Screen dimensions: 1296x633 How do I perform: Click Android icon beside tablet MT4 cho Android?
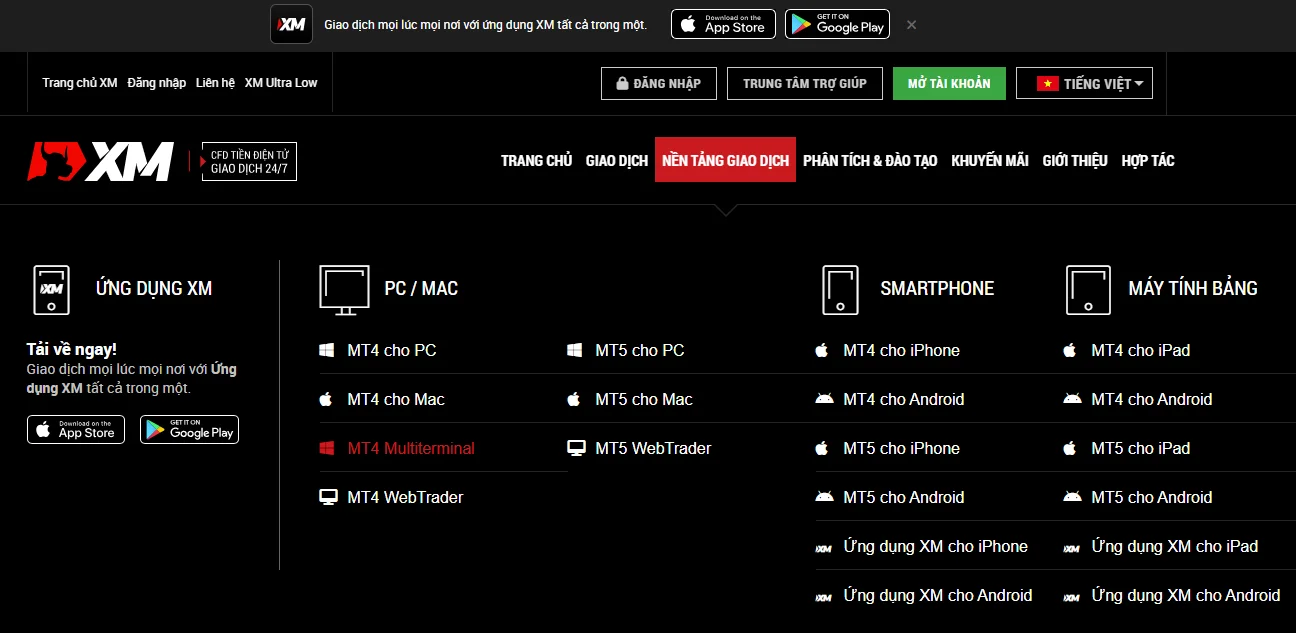(x=1072, y=399)
